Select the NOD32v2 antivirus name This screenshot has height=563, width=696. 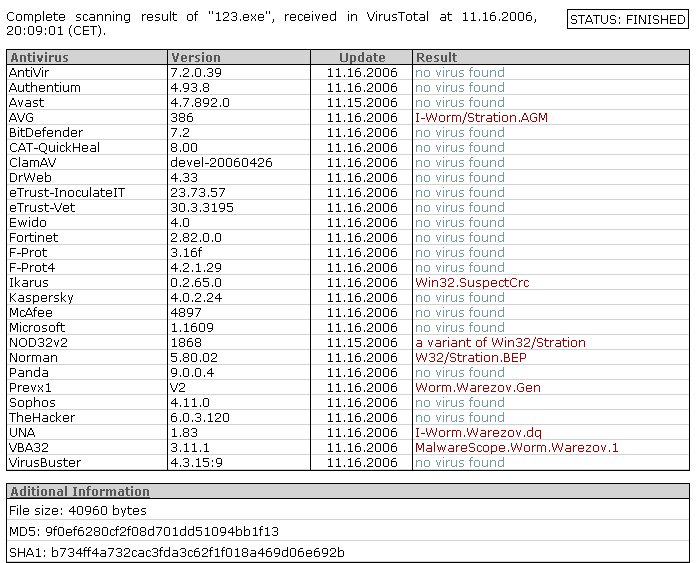(x=38, y=343)
